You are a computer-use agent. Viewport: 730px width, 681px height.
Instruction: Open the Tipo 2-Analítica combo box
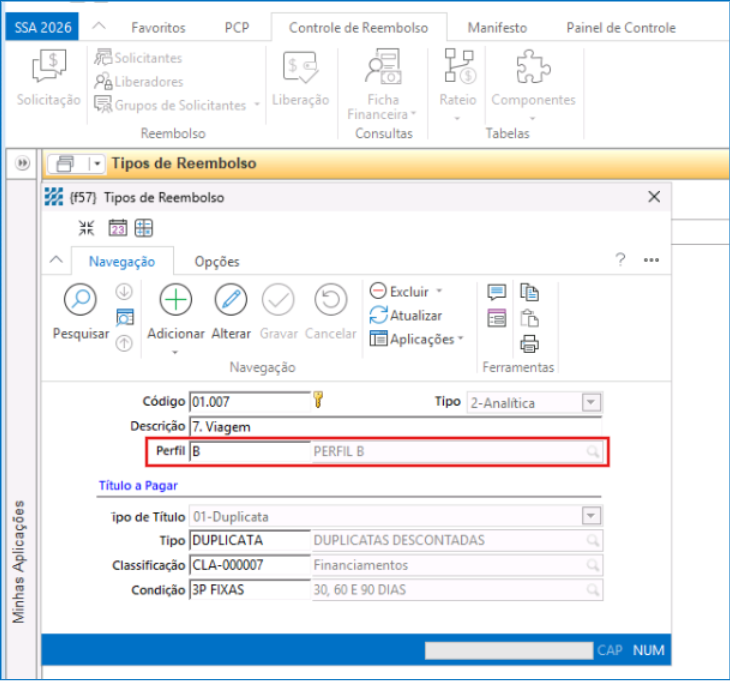coord(591,402)
